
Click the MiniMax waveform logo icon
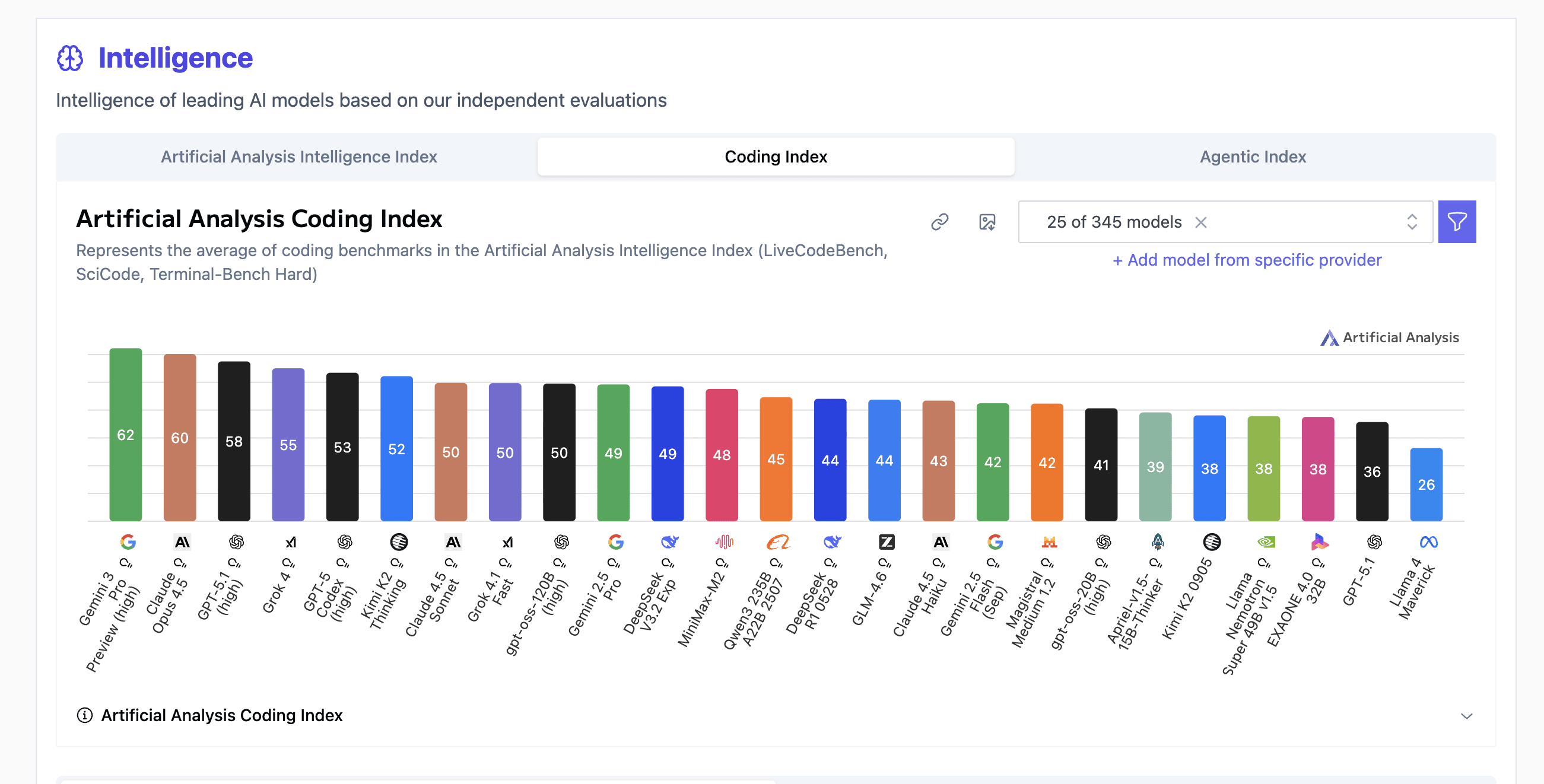[x=723, y=542]
